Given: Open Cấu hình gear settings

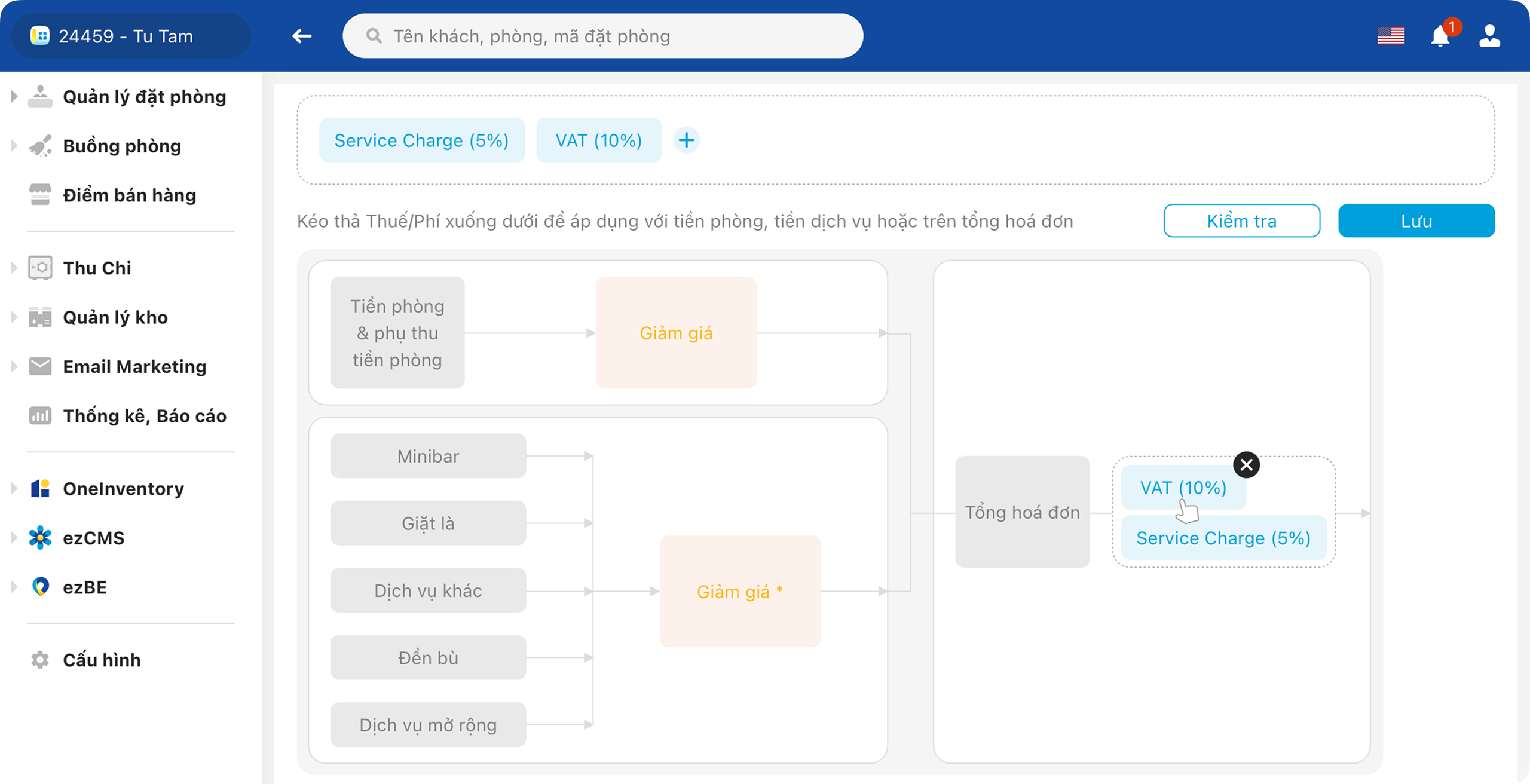Looking at the screenshot, I should [40, 660].
